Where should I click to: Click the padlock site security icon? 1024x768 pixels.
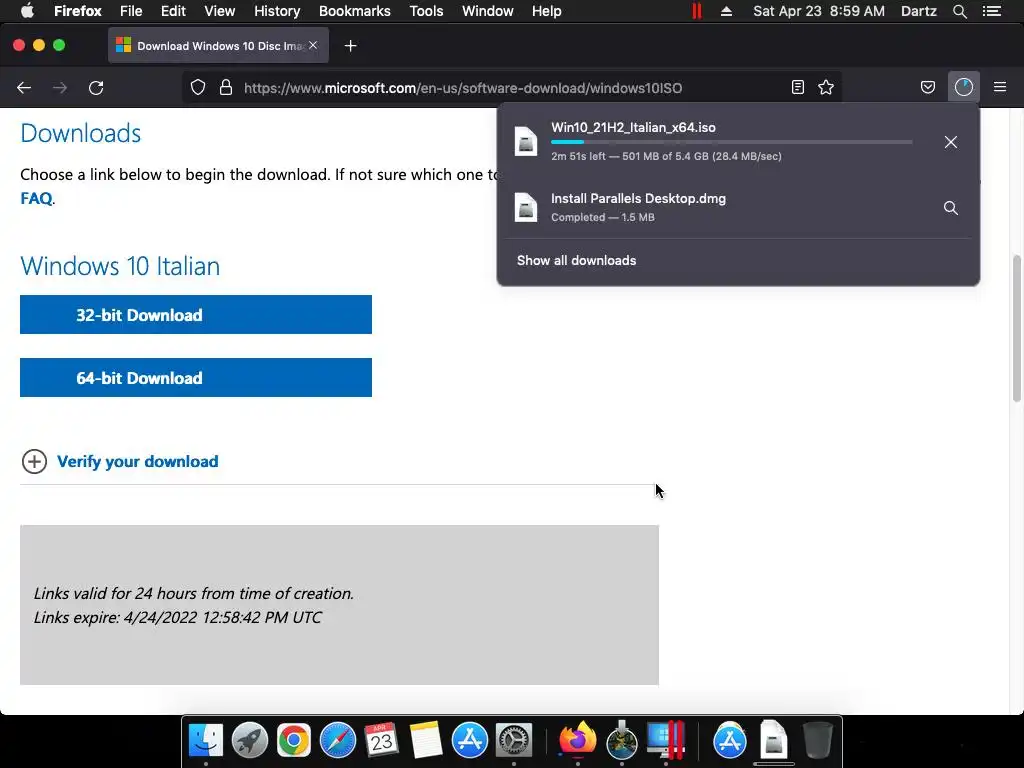(x=226, y=88)
